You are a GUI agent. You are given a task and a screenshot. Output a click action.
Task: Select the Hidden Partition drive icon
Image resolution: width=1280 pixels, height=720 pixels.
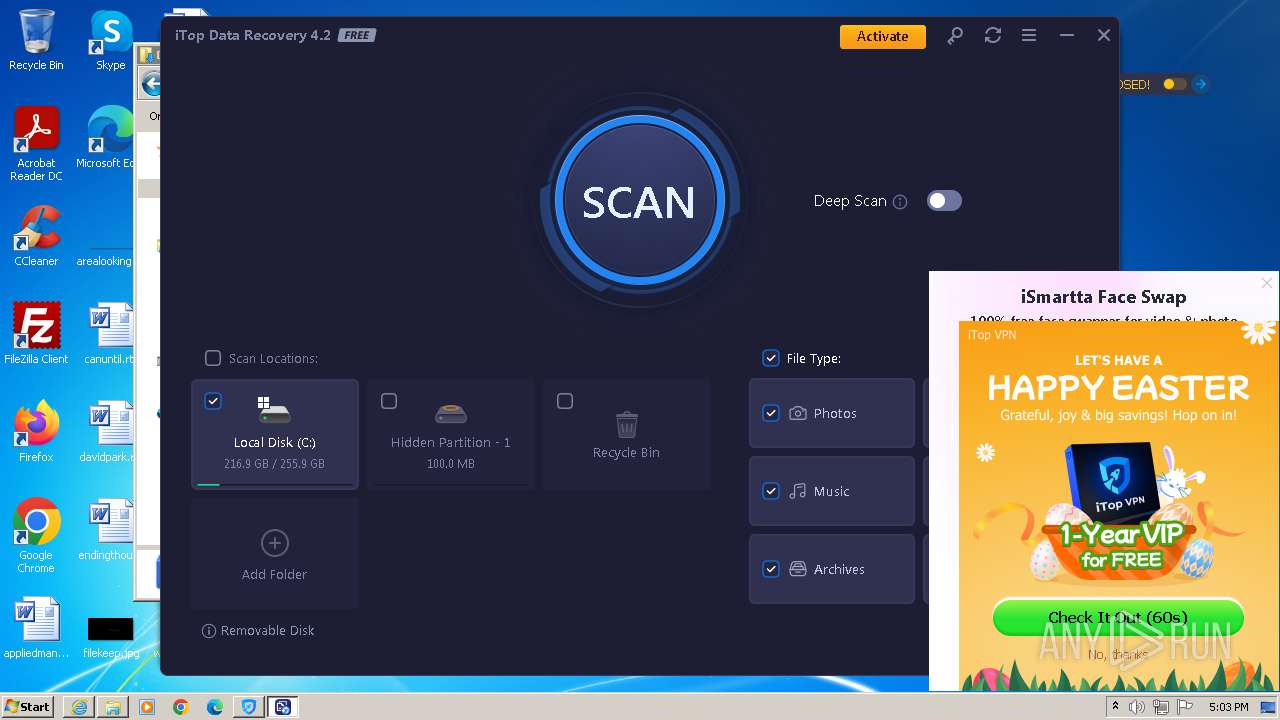point(451,413)
